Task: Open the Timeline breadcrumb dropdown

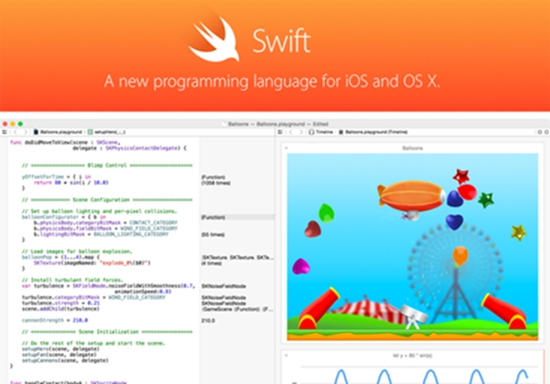Action: [321, 132]
